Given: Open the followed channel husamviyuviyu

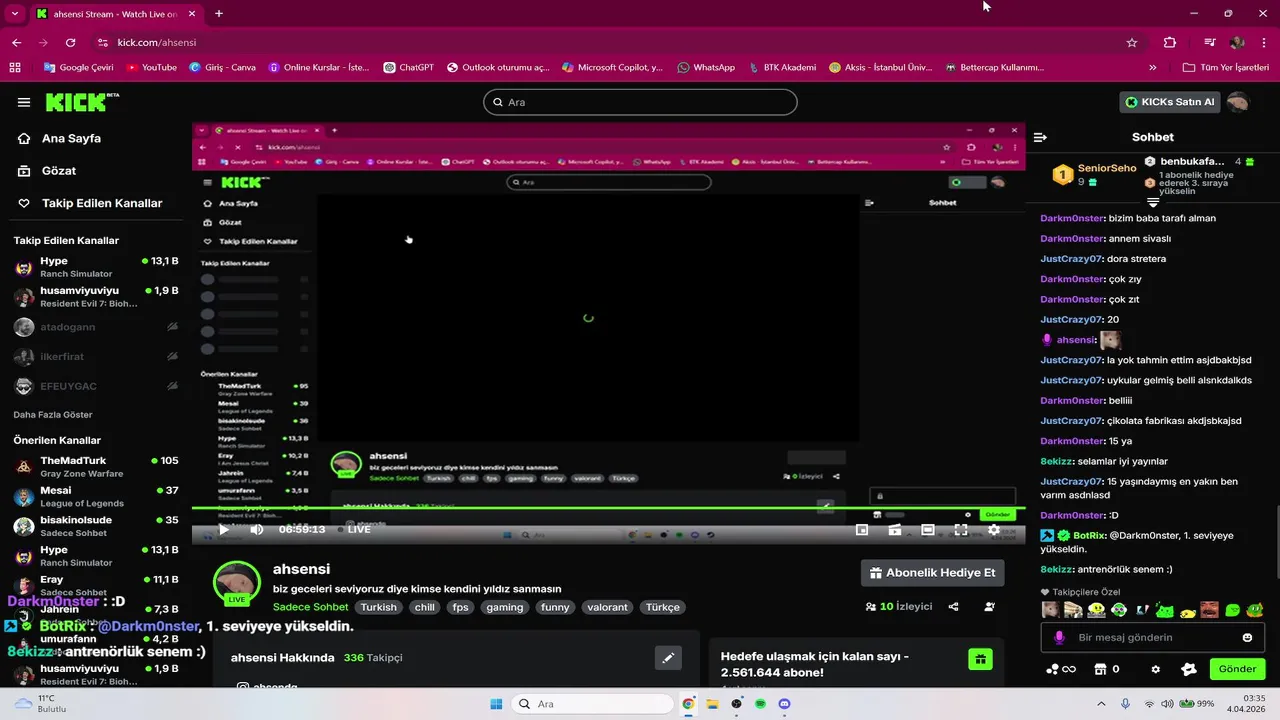Looking at the screenshot, I should 96,297.
